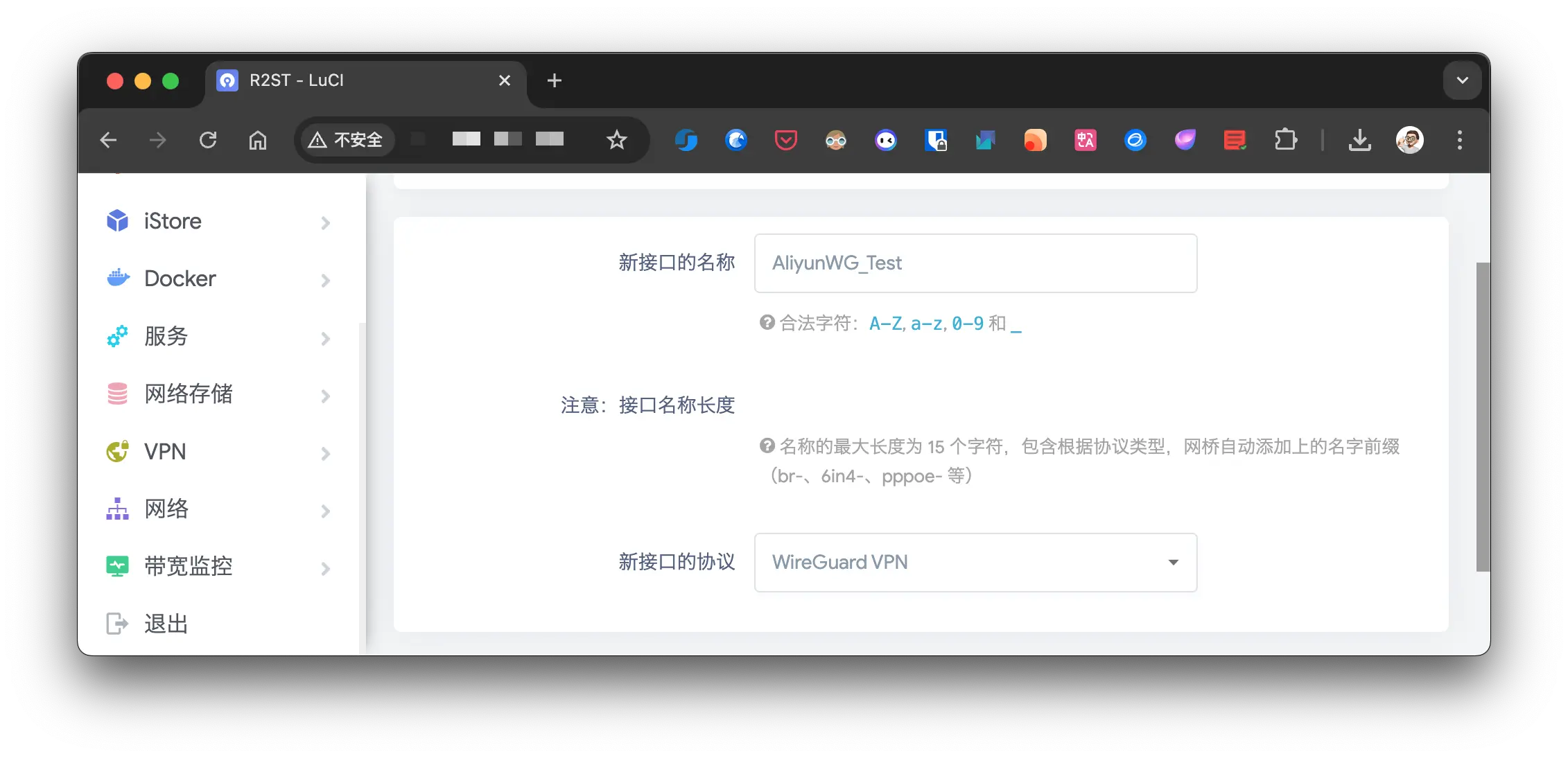Expand the Docker menu chevron
Image resolution: width=1568 pixels, height=758 pixels.
[325, 281]
